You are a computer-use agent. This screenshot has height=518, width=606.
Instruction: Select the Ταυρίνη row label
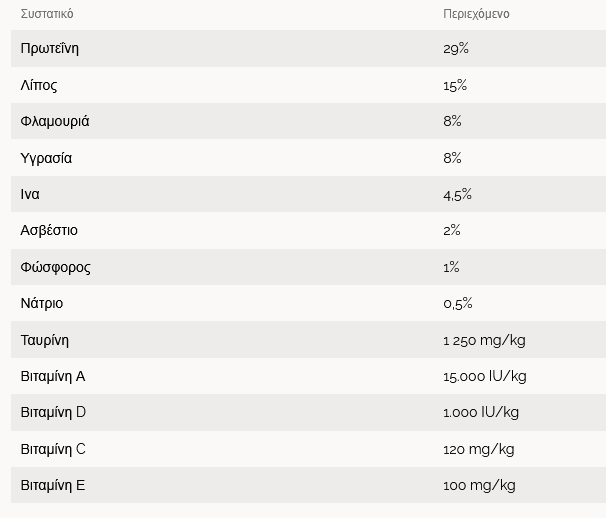pos(45,340)
